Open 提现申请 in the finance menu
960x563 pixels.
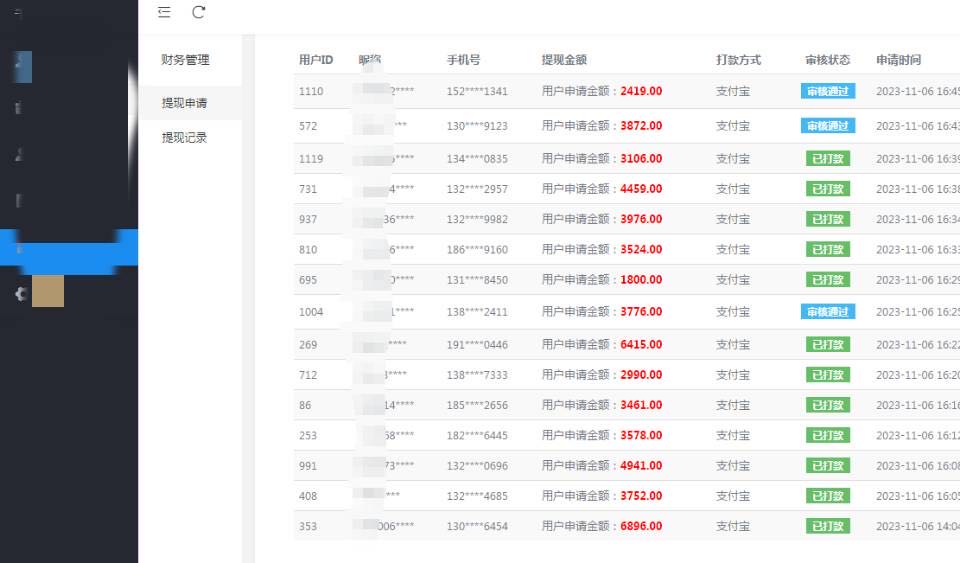(x=185, y=103)
